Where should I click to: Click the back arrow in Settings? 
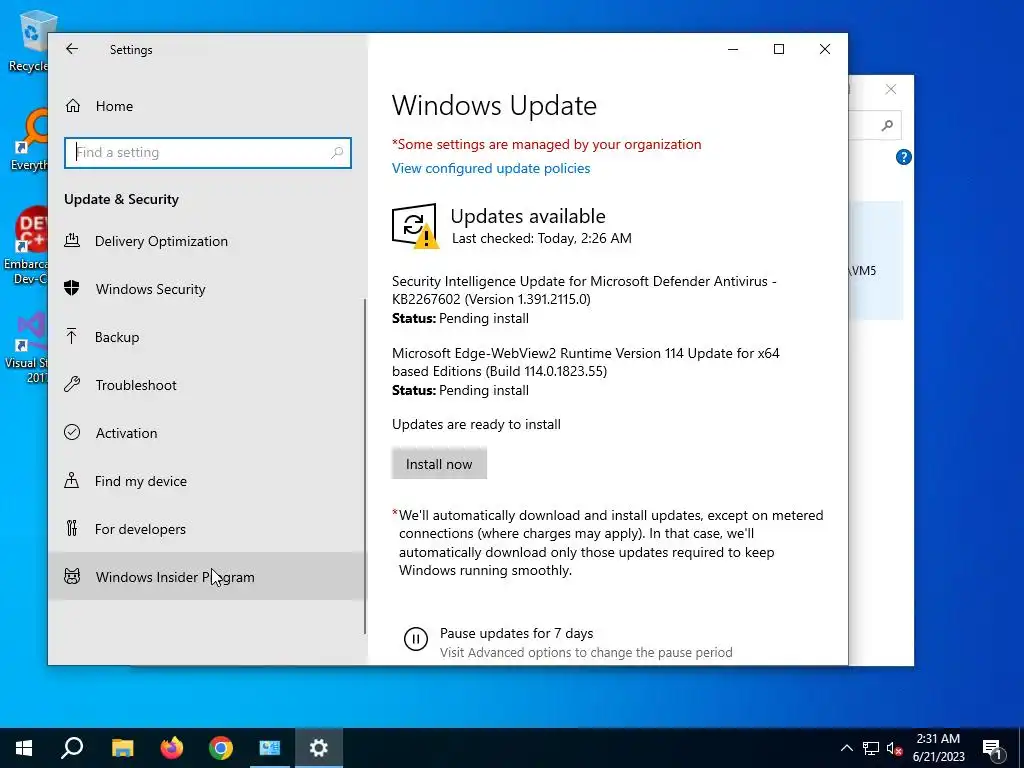point(72,49)
